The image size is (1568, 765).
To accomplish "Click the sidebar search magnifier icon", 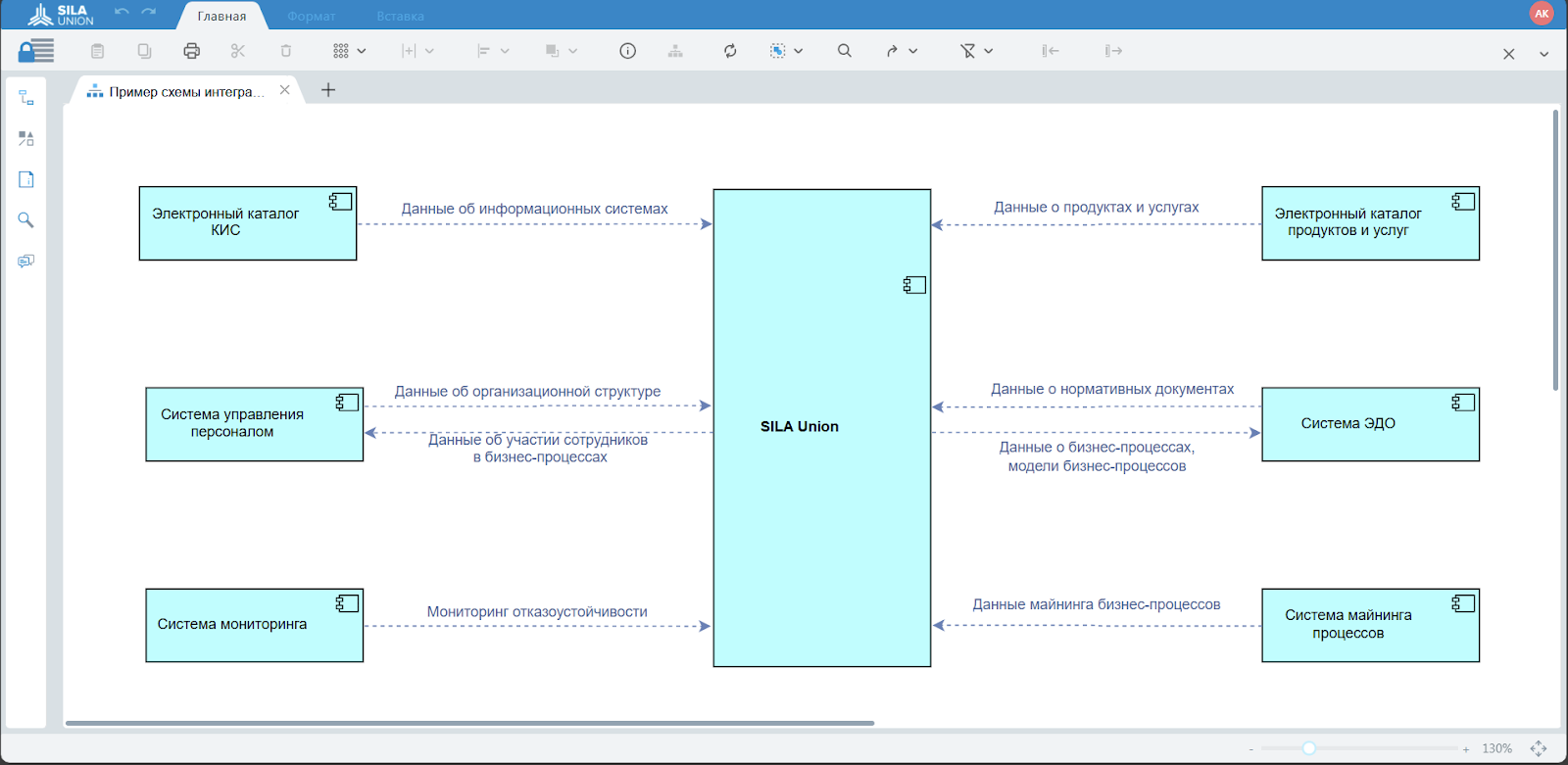I will (26, 220).
